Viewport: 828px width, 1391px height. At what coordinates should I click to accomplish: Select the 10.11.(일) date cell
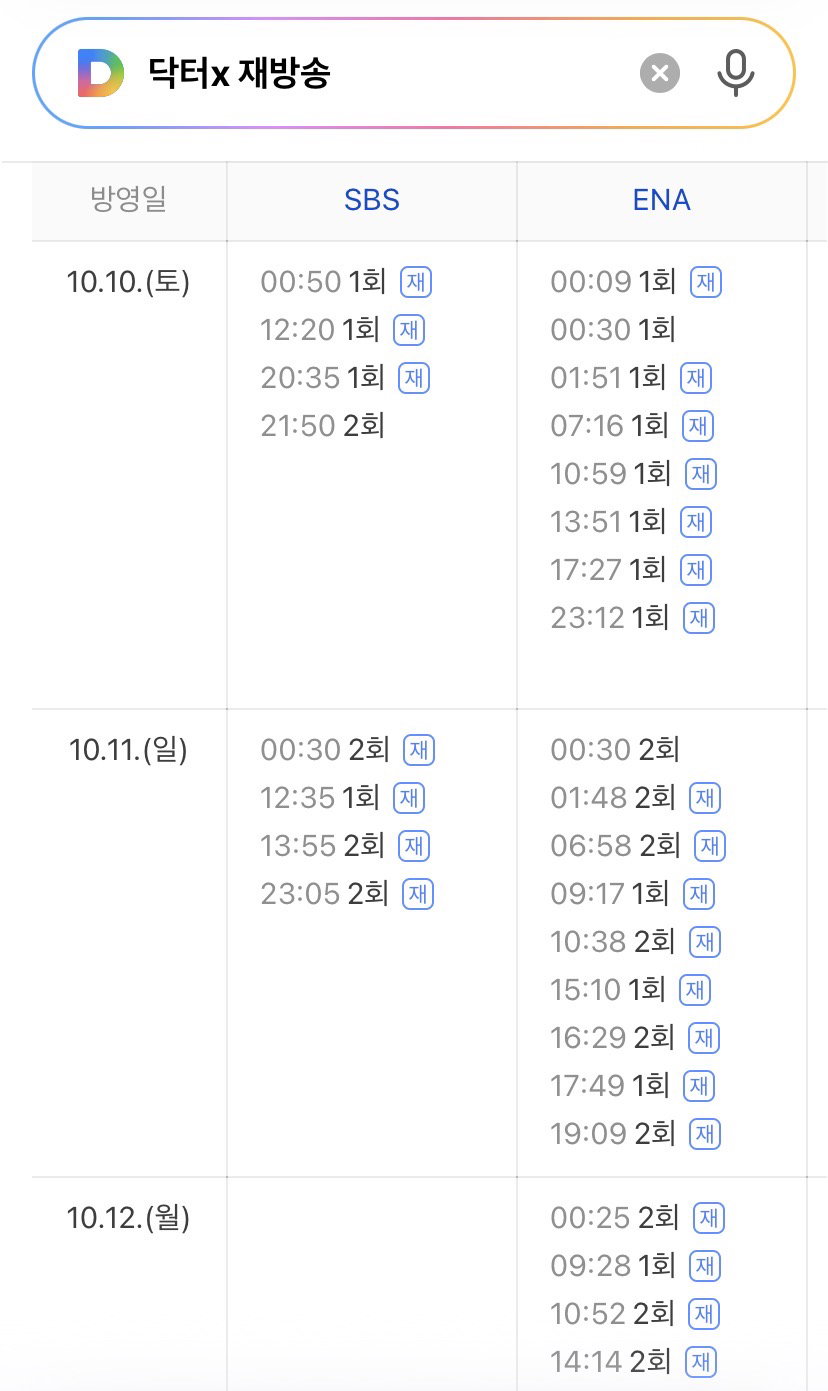[128, 750]
